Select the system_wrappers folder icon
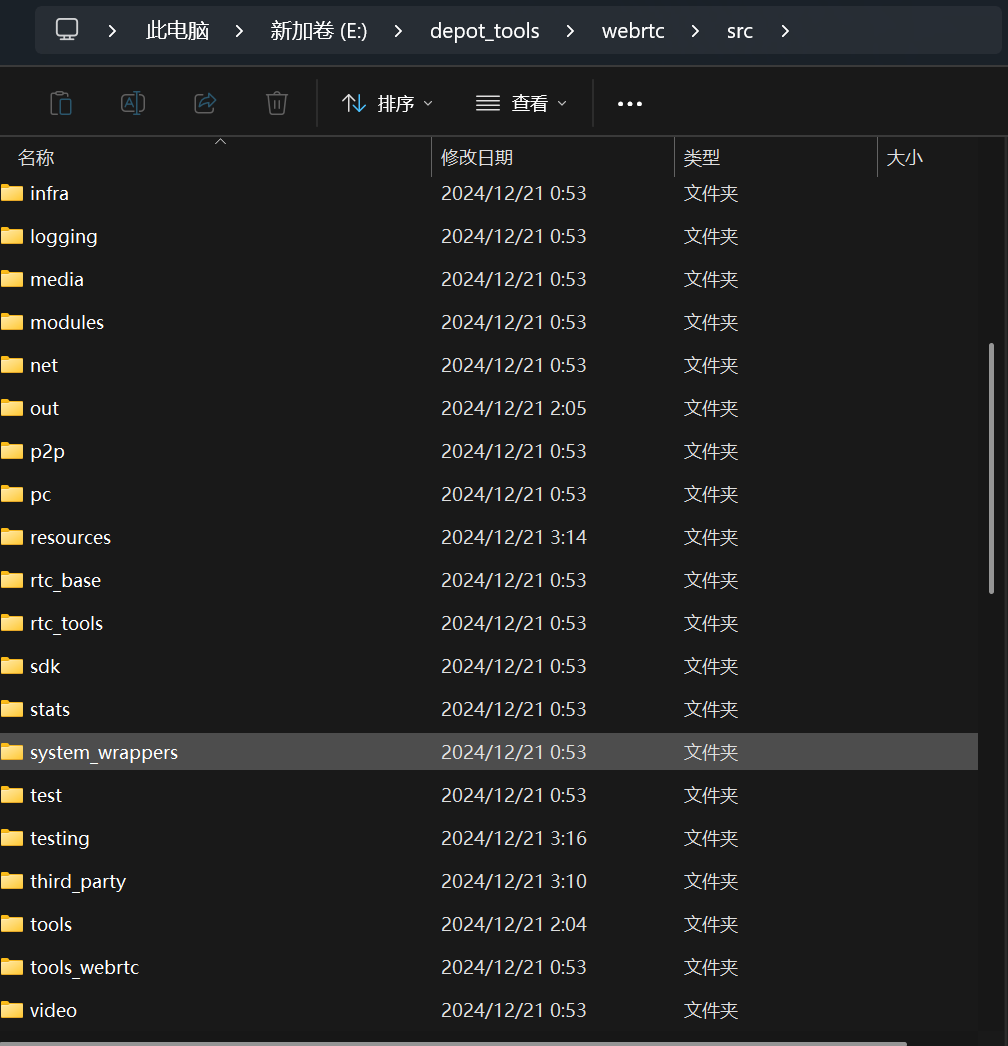 (12, 752)
